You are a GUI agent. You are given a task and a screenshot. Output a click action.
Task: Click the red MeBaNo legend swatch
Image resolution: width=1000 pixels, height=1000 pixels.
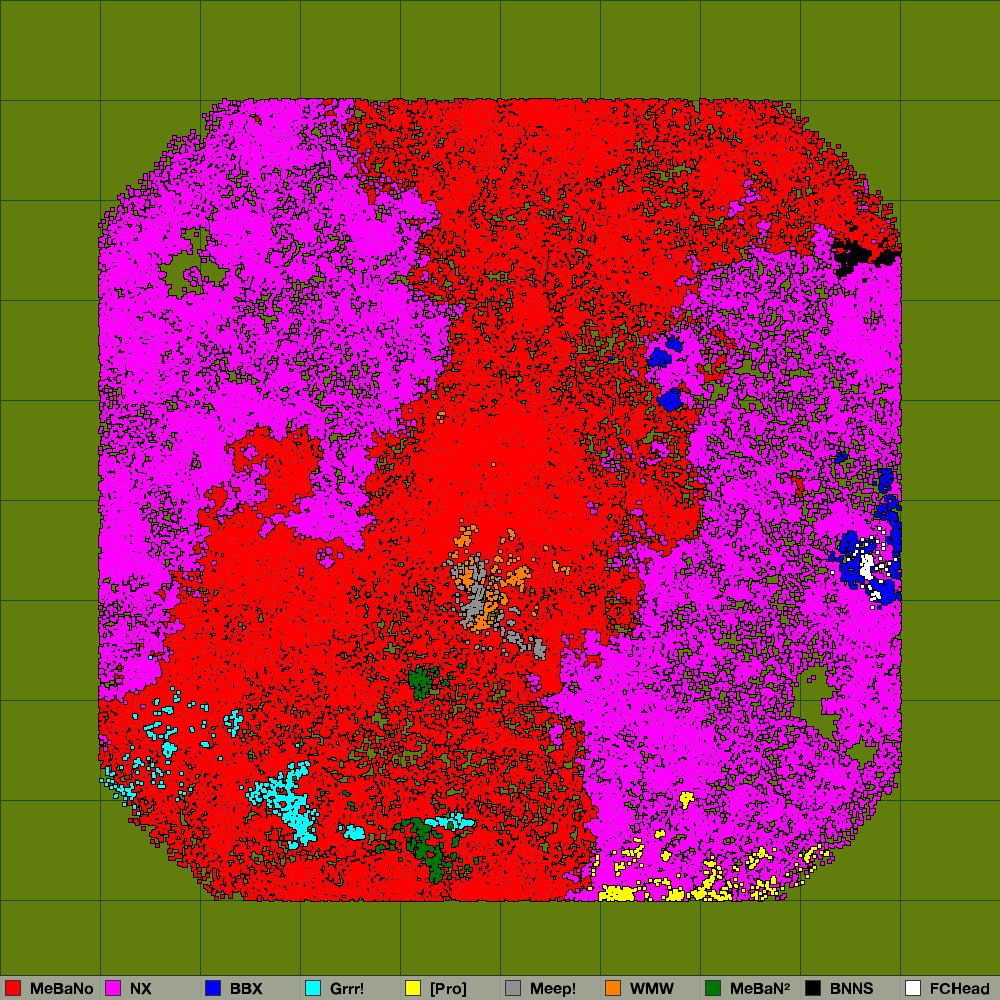13,988
